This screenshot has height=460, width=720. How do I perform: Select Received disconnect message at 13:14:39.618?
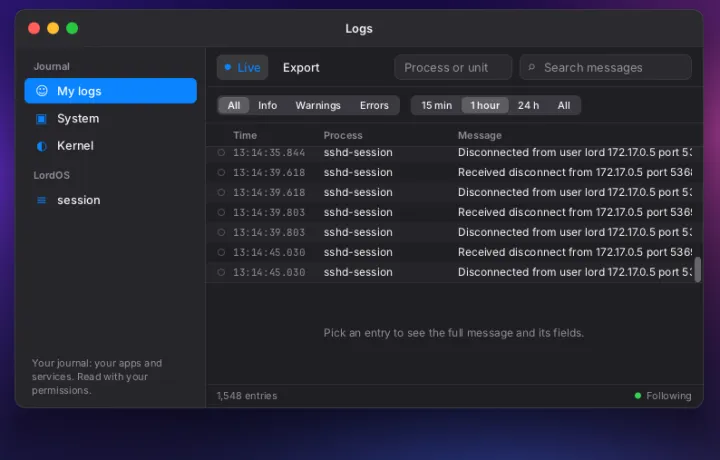click(x=574, y=172)
